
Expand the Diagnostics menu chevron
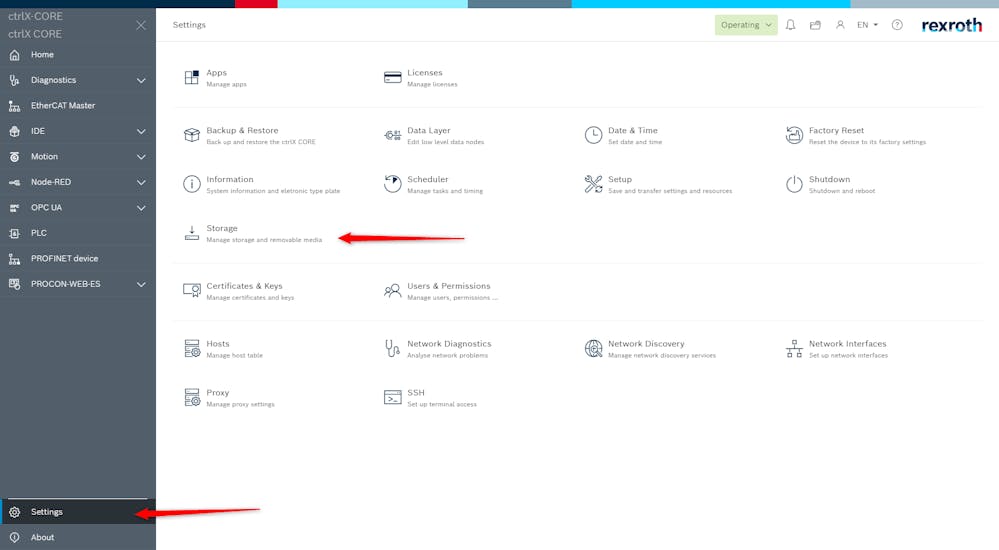pos(141,80)
